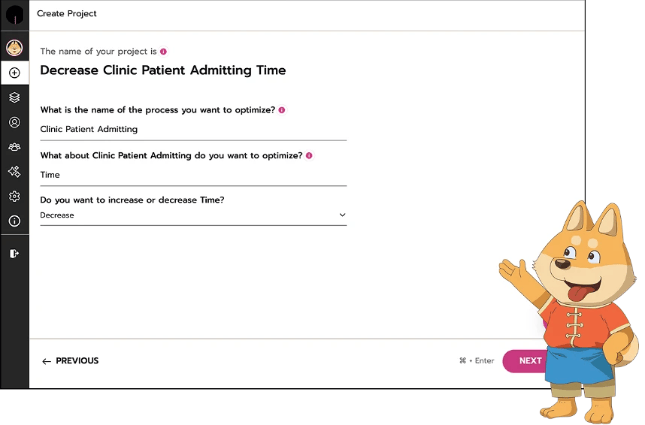Click the app logo in sidebar
This screenshot has height=425, width=645.
(14, 14)
